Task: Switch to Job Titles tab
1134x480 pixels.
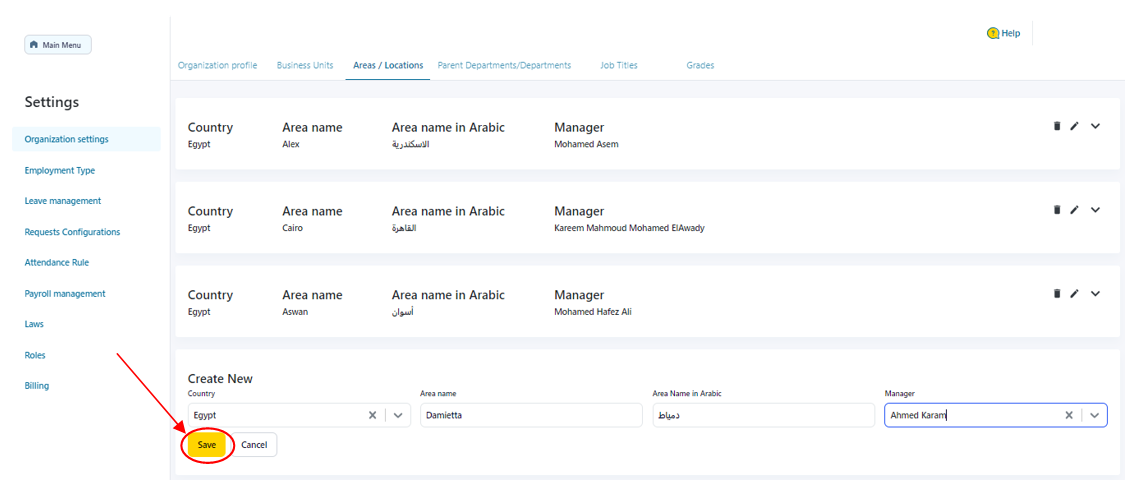Action: 619,65
